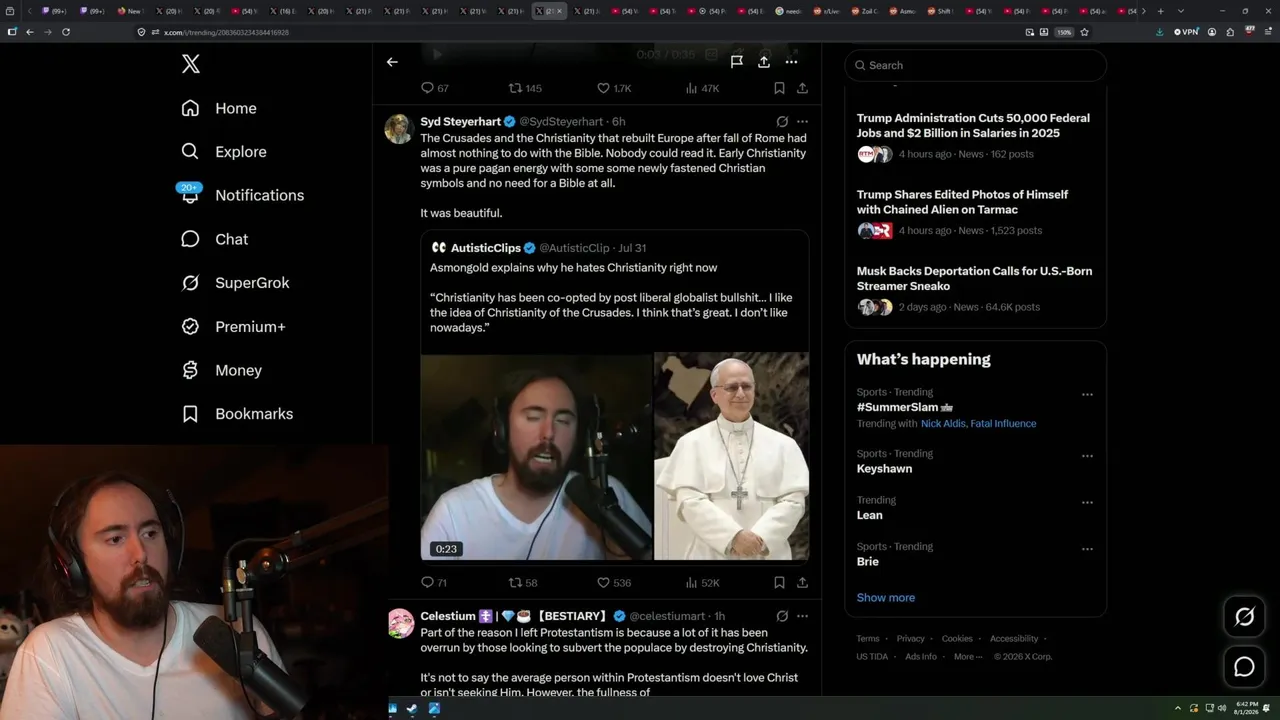Image resolution: width=1280 pixels, height=720 pixels.
Task: Go to the Home feed
Action: pos(219,108)
